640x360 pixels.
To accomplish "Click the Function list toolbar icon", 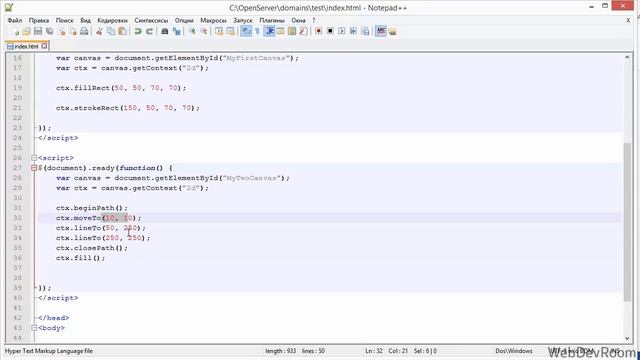I will 303,31.
